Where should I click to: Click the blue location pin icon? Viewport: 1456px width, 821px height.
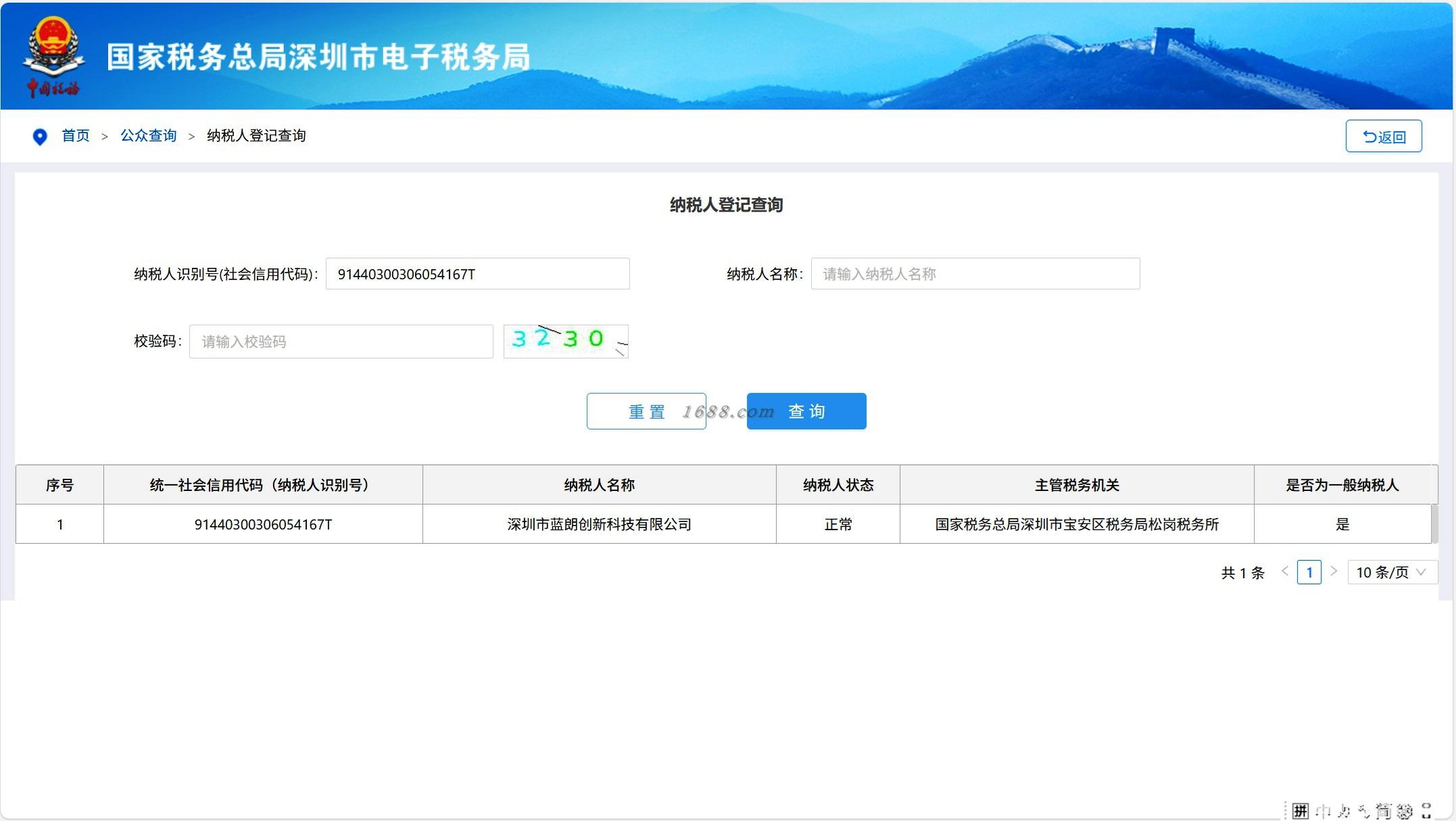40,137
